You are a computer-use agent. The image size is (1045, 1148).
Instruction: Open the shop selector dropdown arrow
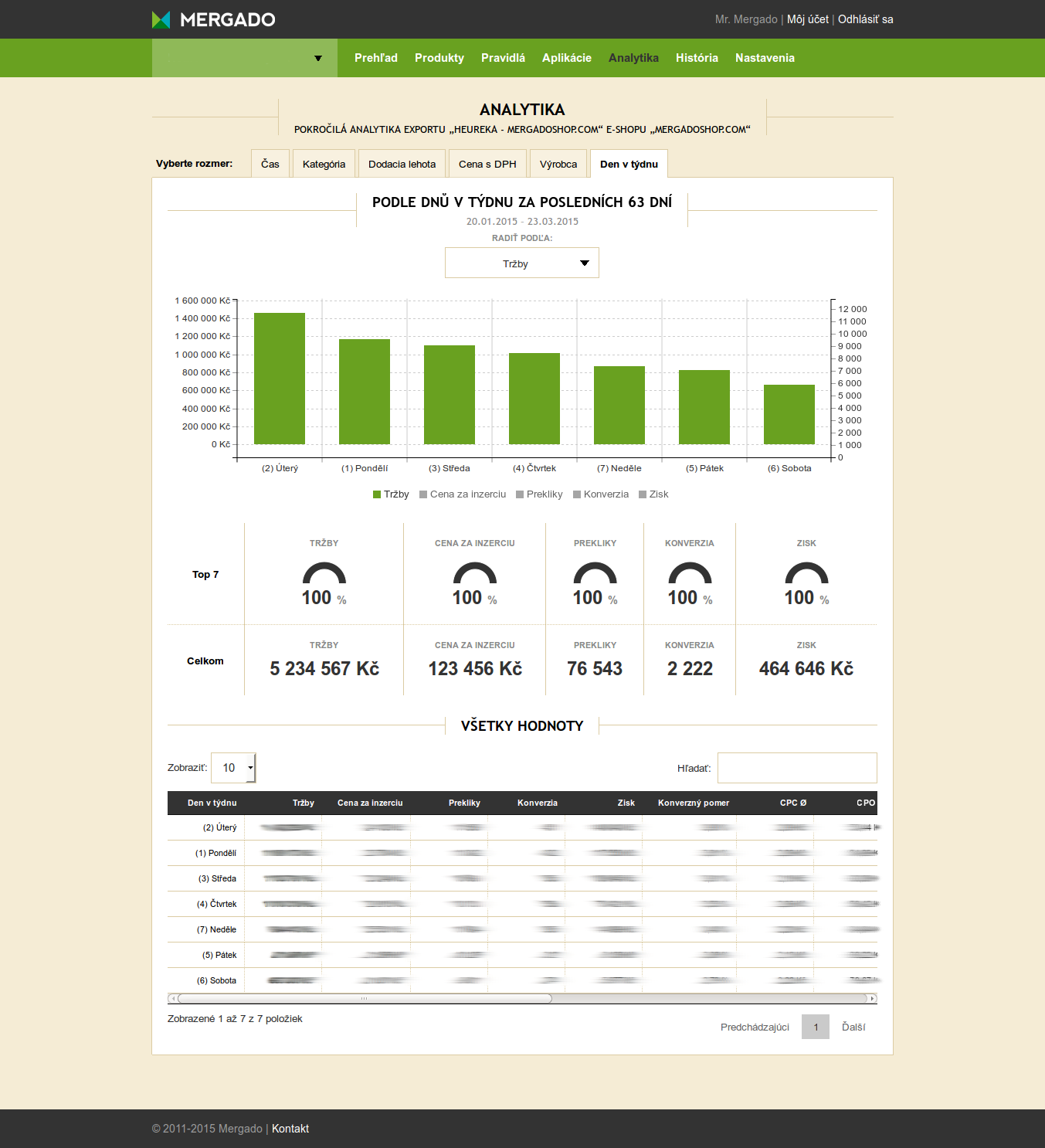point(318,58)
